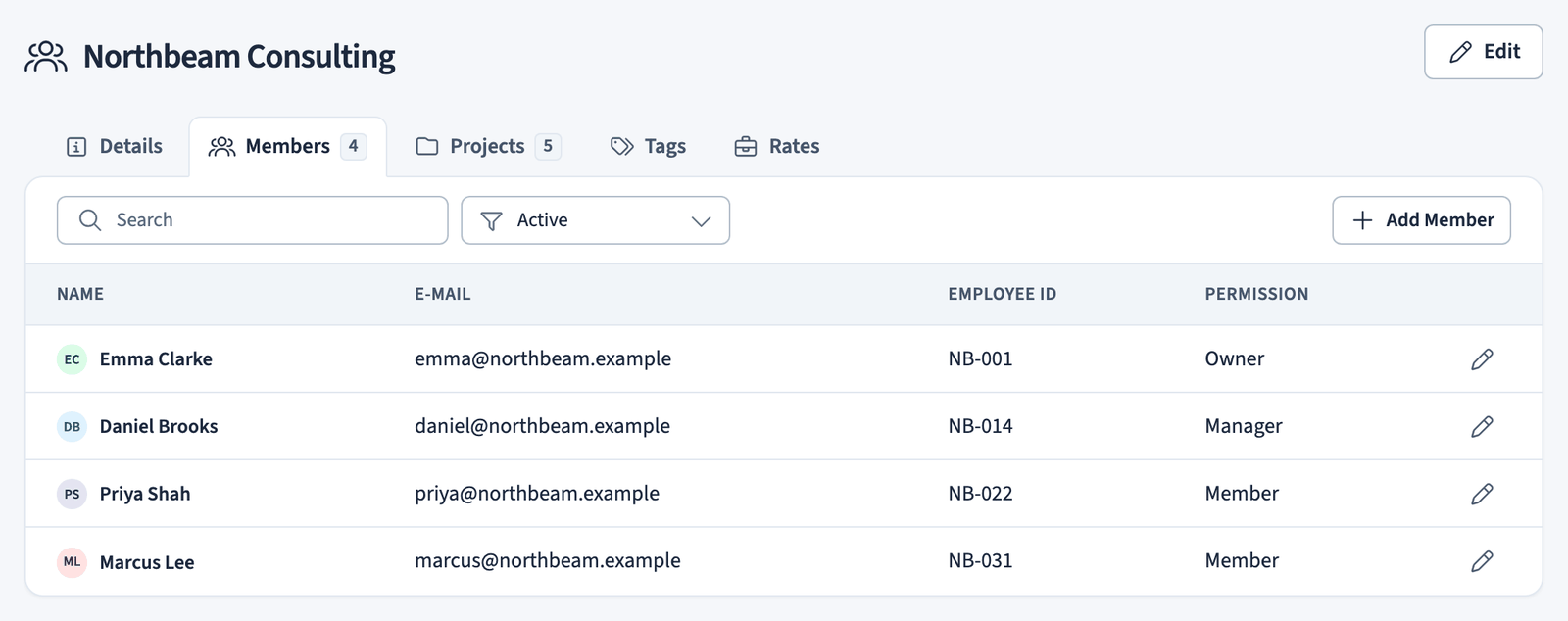The height and width of the screenshot is (621, 1568).
Task: Click employee ID NB-031
Action: [x=980, y=560]
